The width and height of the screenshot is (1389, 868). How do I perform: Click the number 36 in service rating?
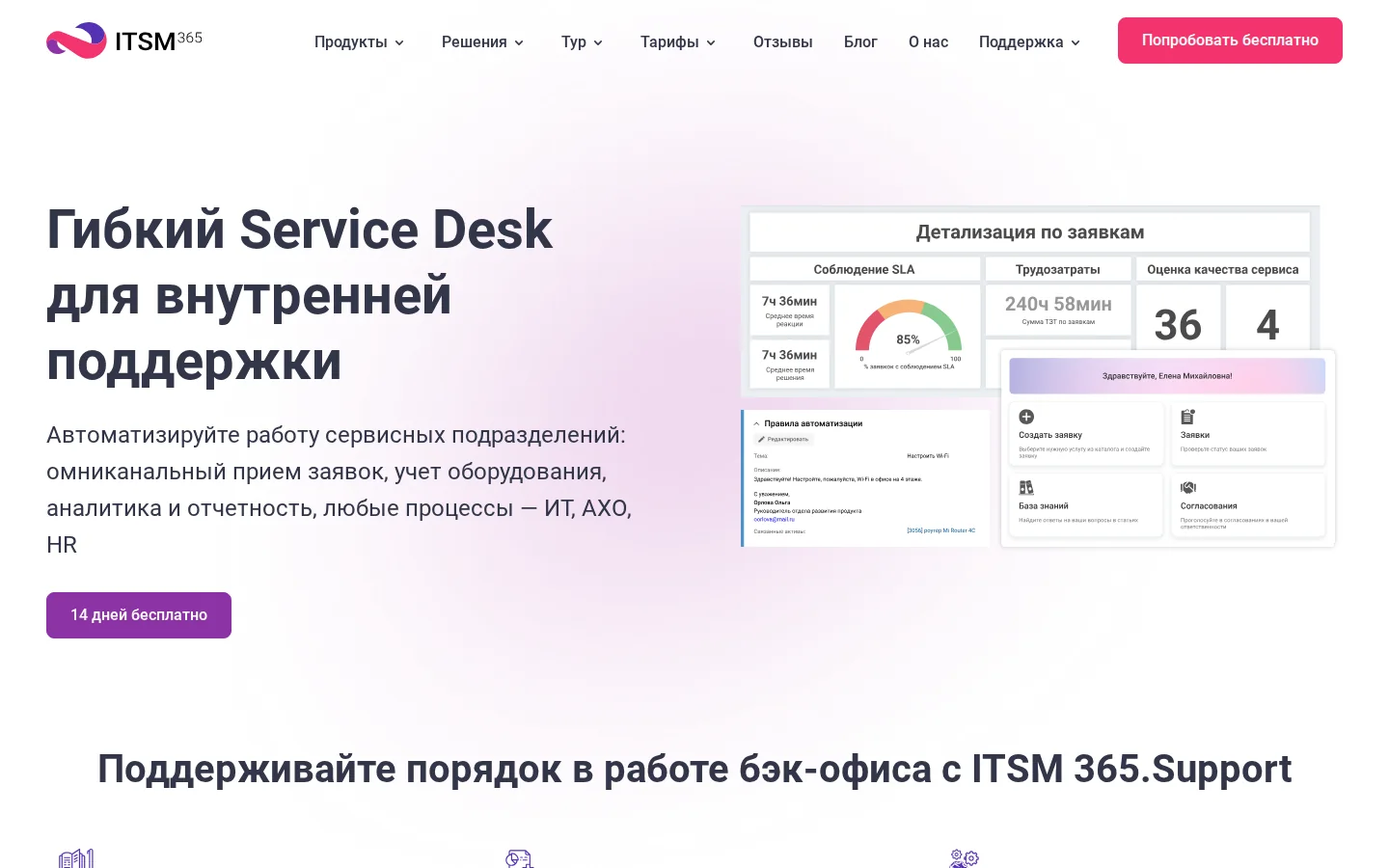coord(1178,325)
